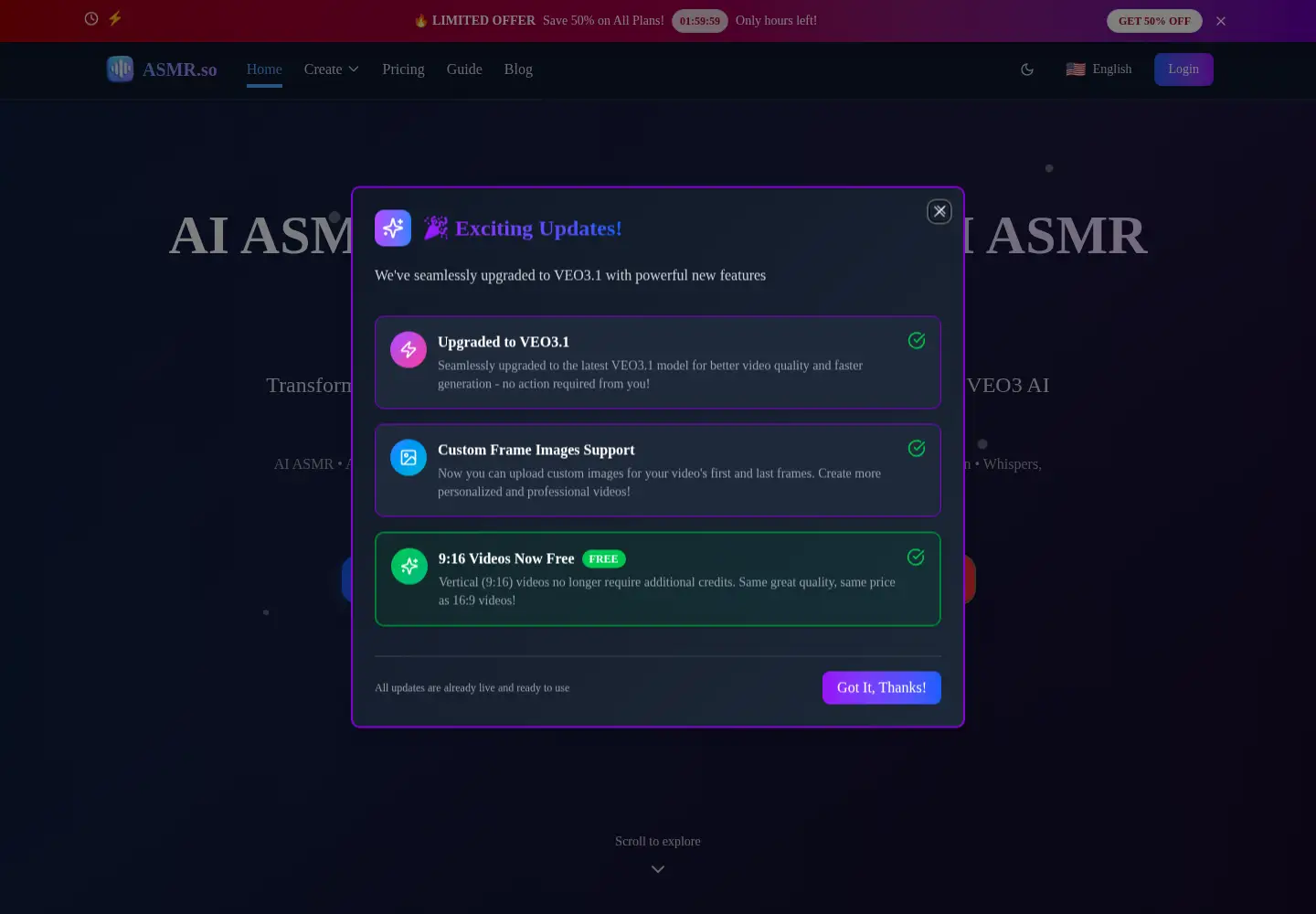Click the 'Save 50% on All Plans!' text
This screenshot has height=914, width=1316.
pyautogui.click(x=603, y=20)
